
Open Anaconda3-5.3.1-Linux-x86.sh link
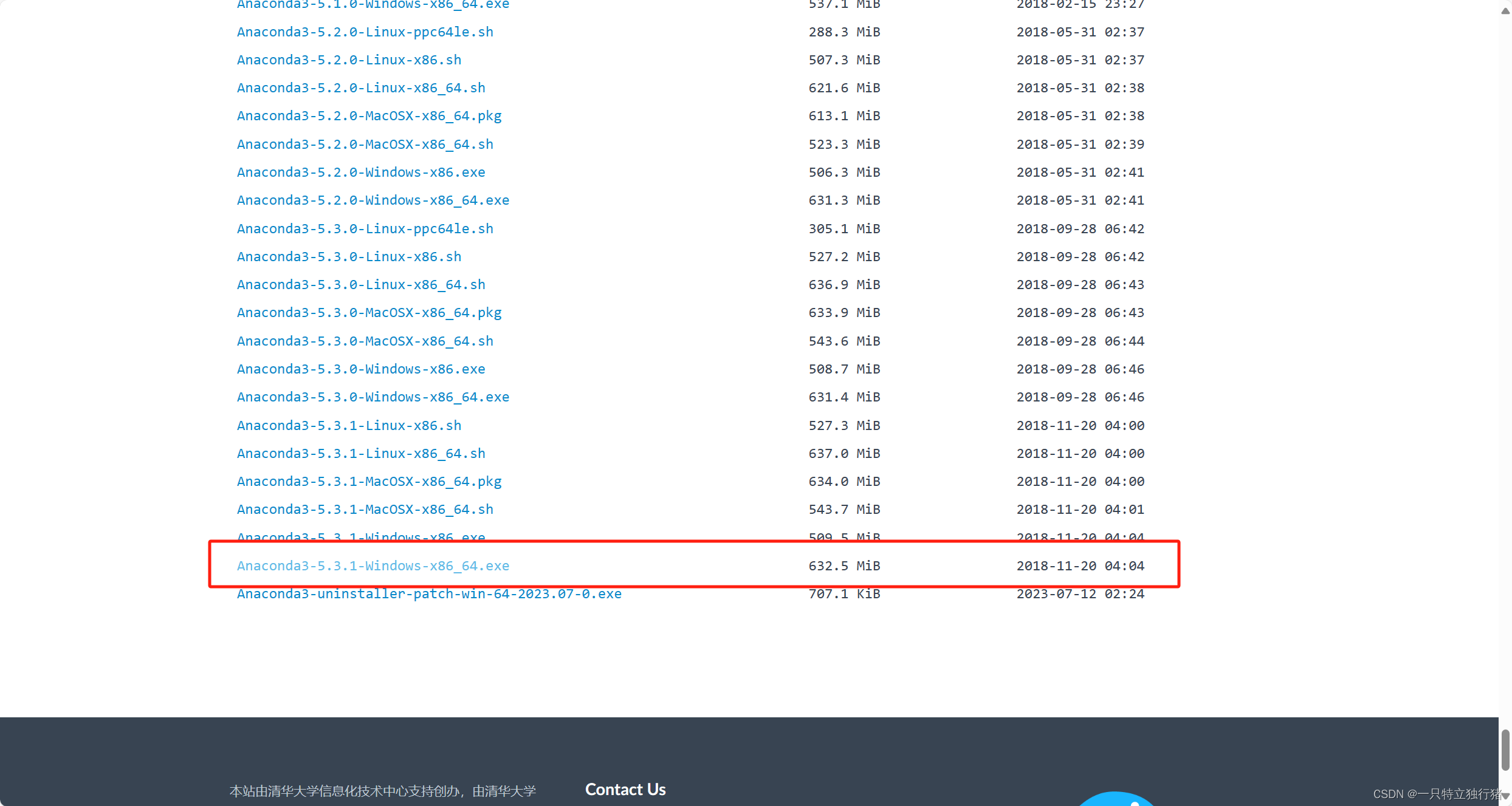(x=349, y=425)
